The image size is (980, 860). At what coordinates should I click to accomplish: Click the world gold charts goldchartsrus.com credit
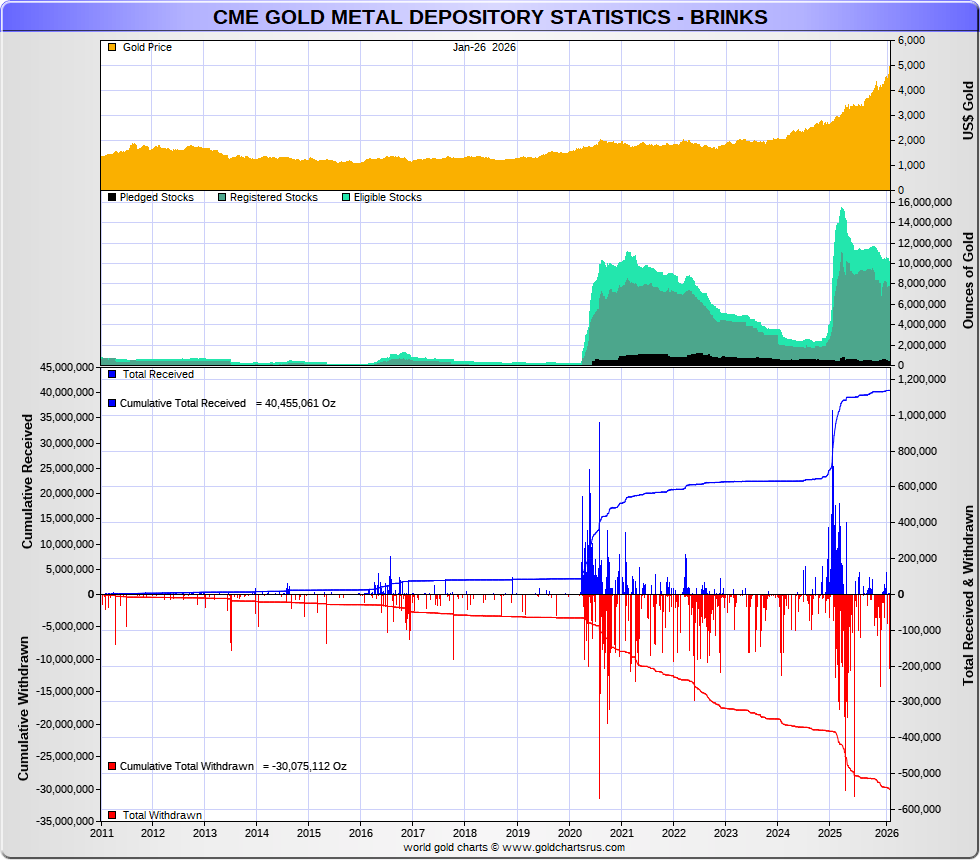(x=514, y=847)
